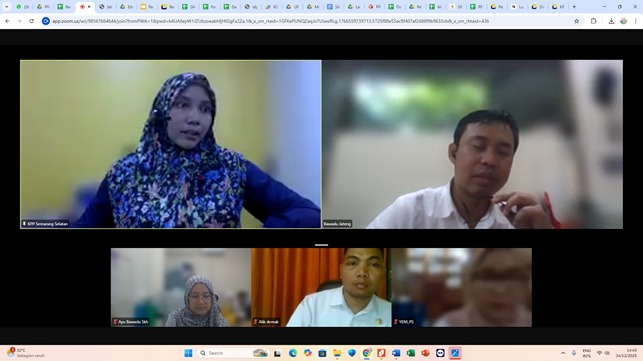
Task: Open Microsoft Excel from the taskbar
Action: pyautogui.click(x=411, y=353)
